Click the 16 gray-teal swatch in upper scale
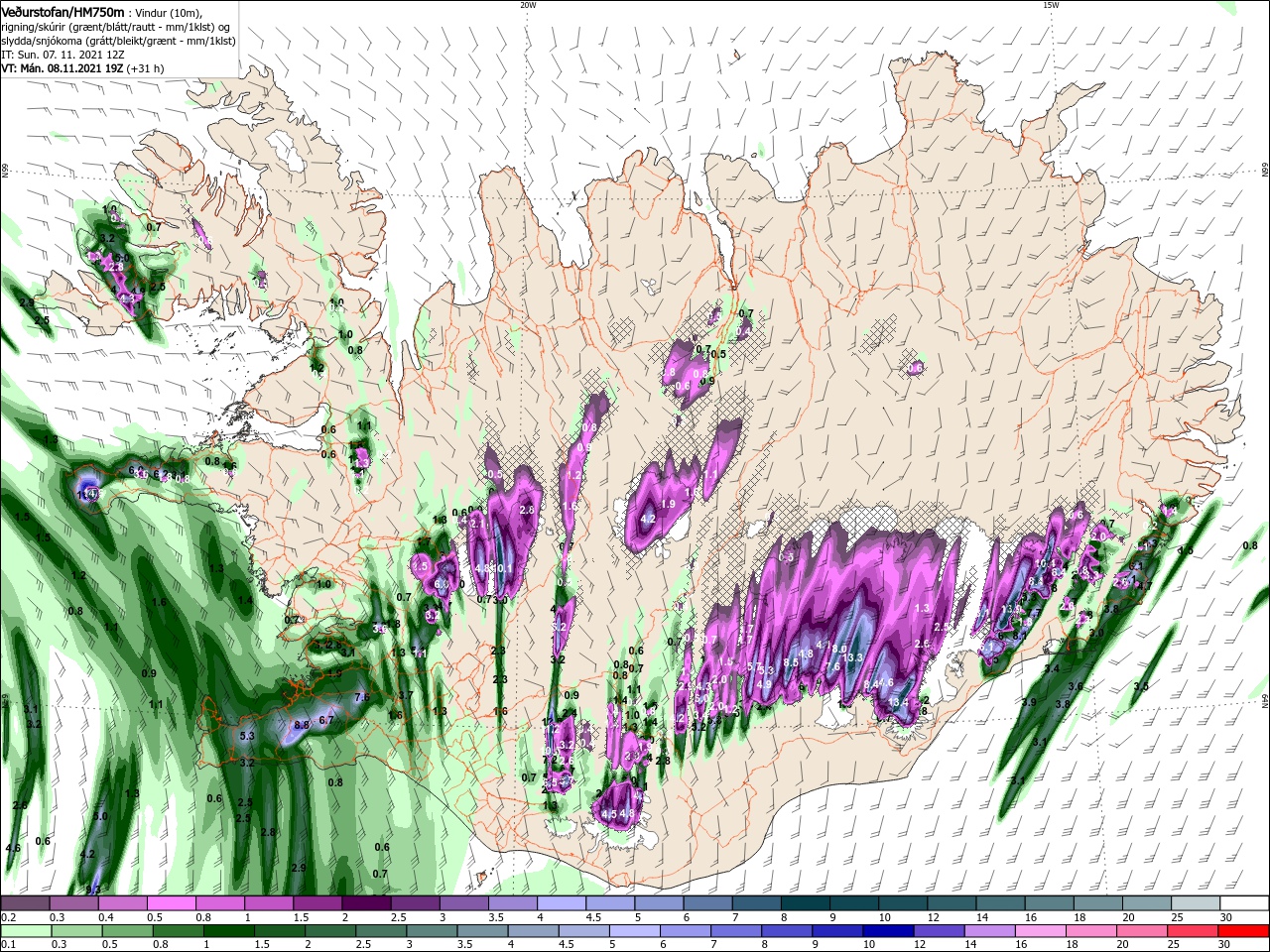 tap(1050, 903)
